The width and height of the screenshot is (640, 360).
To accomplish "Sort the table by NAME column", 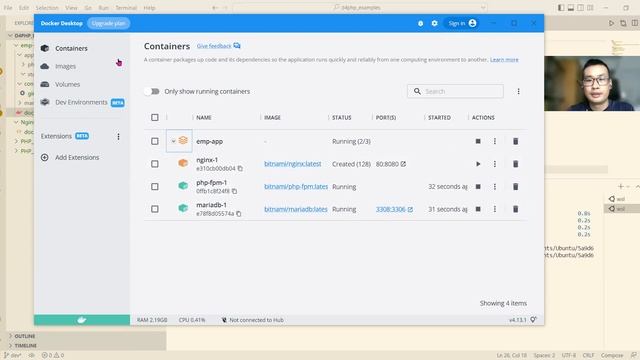I will tap(204, 118).
